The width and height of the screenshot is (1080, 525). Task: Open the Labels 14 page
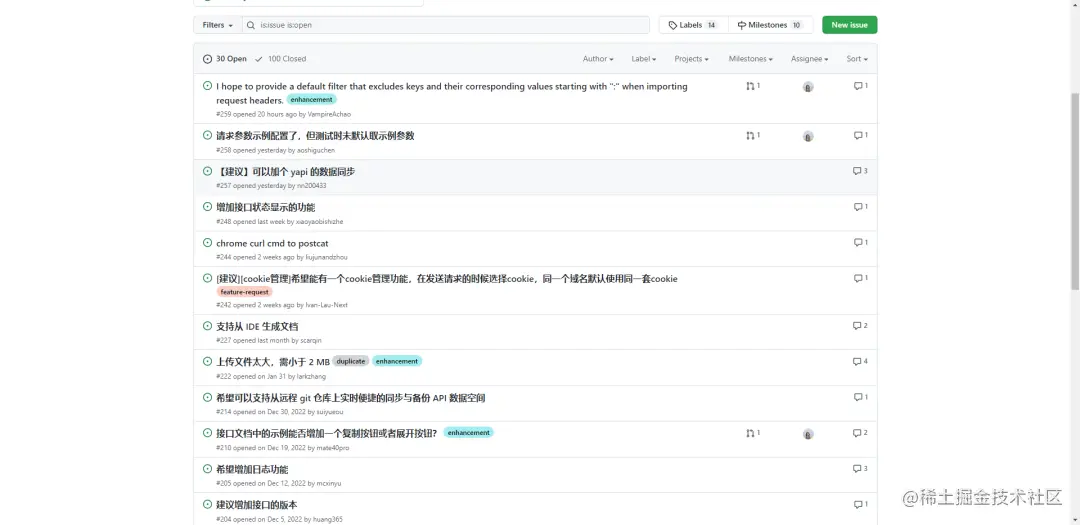(x=693, y=25)
